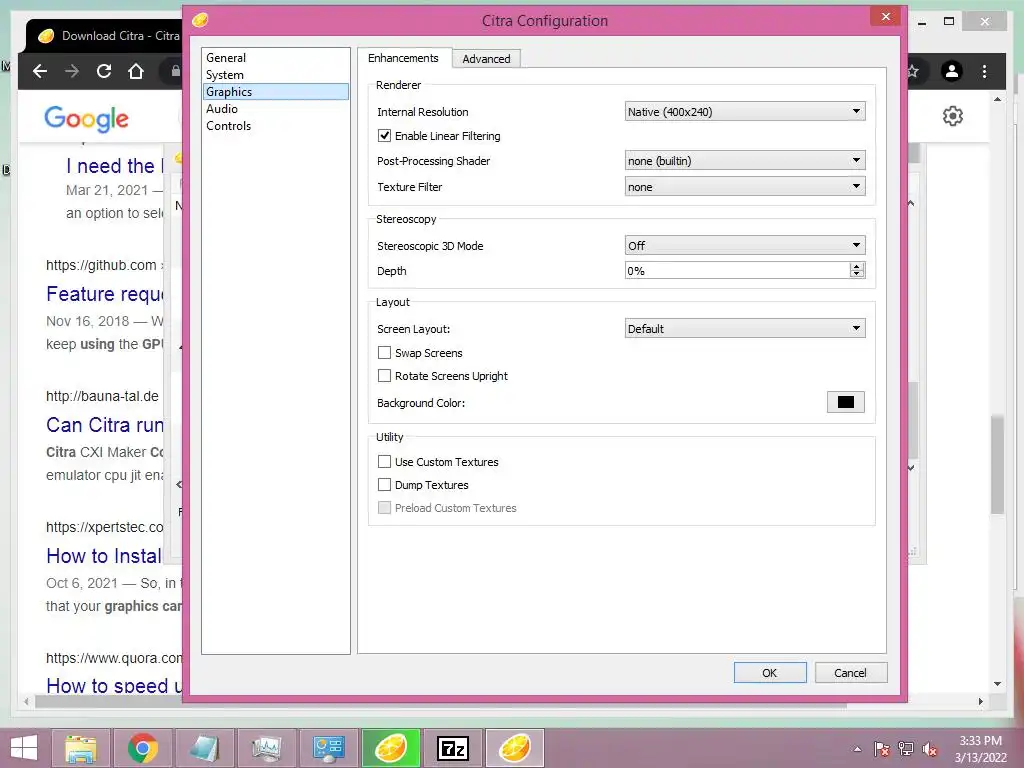Open the notepad-style taskbar icon
The image size is (1024, 768).
(x=205, y=748)
